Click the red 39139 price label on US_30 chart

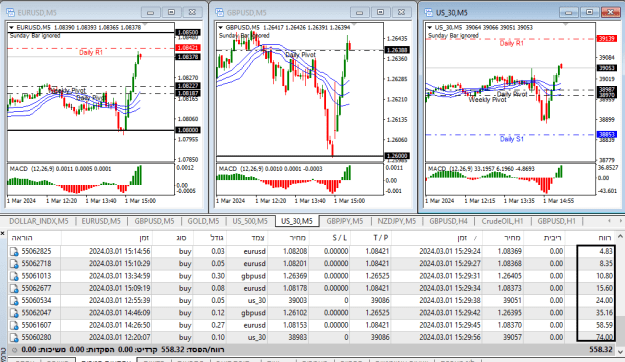coord(606,39)
